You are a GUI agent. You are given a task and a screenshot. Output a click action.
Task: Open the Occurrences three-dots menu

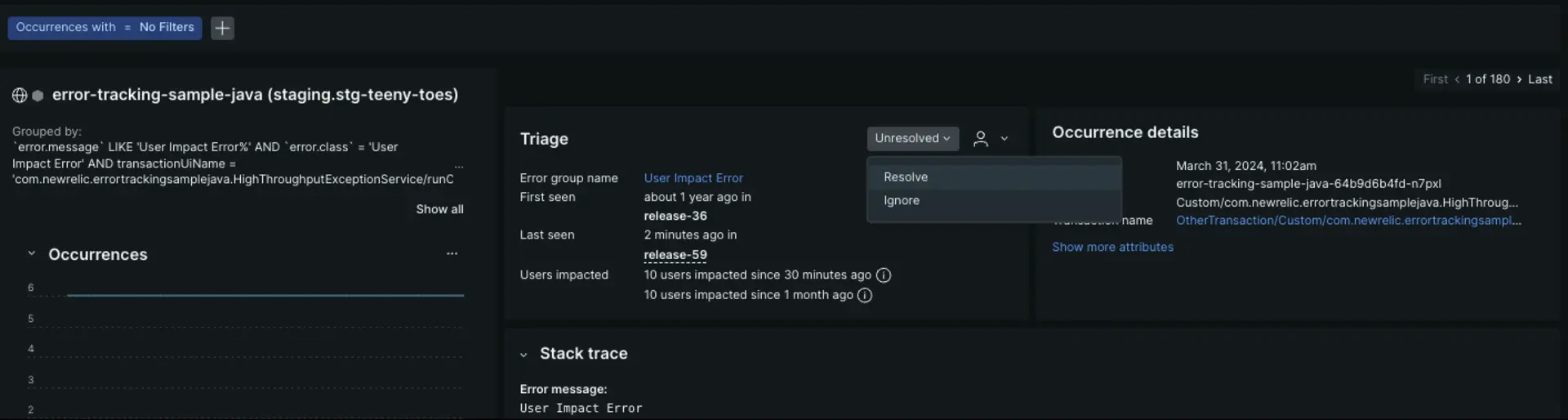pos(452,253)
